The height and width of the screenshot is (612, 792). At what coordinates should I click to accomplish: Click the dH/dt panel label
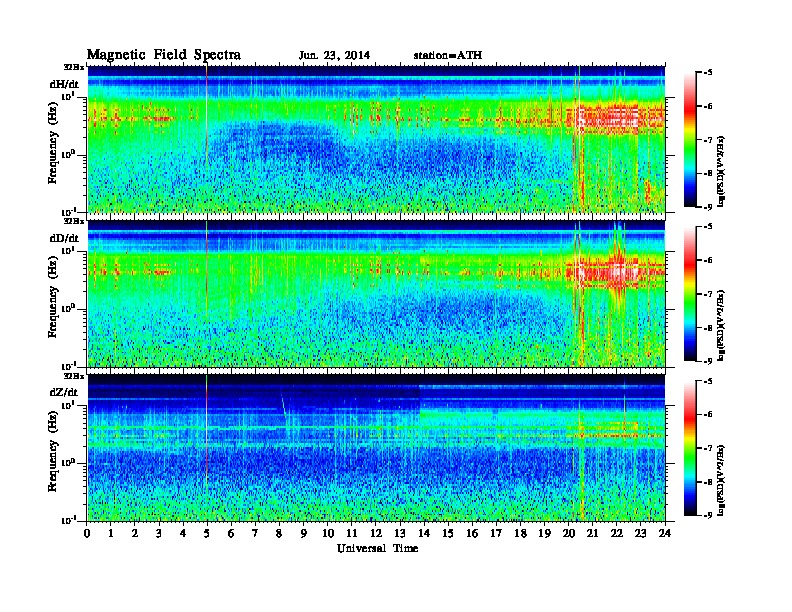pyautogui.click(x=64, y=84)
